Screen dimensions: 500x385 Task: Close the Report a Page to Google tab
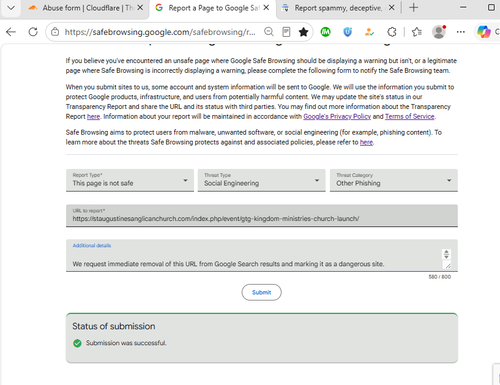click(x=266, y=8)
